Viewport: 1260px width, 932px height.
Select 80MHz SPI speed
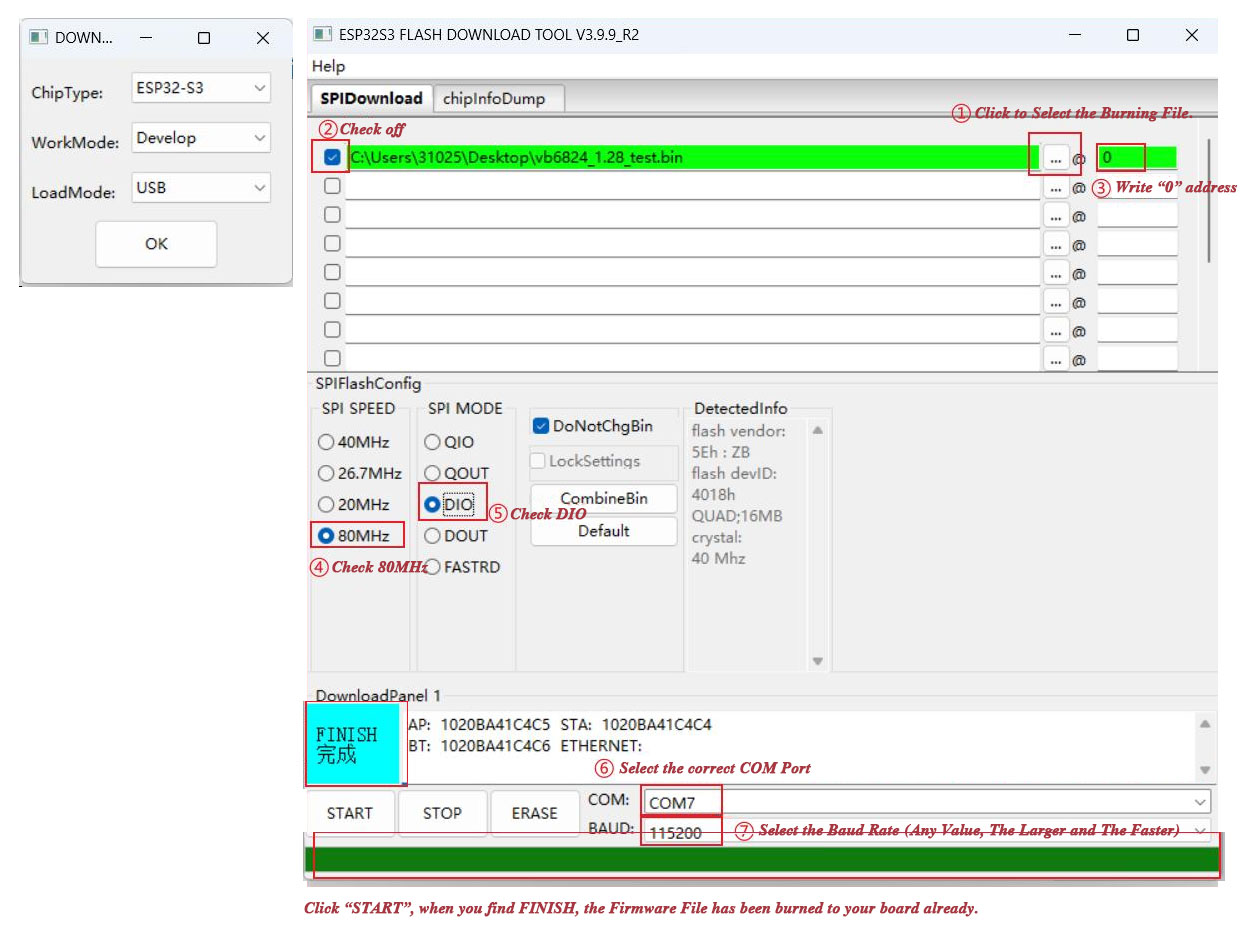coord(326,536)
